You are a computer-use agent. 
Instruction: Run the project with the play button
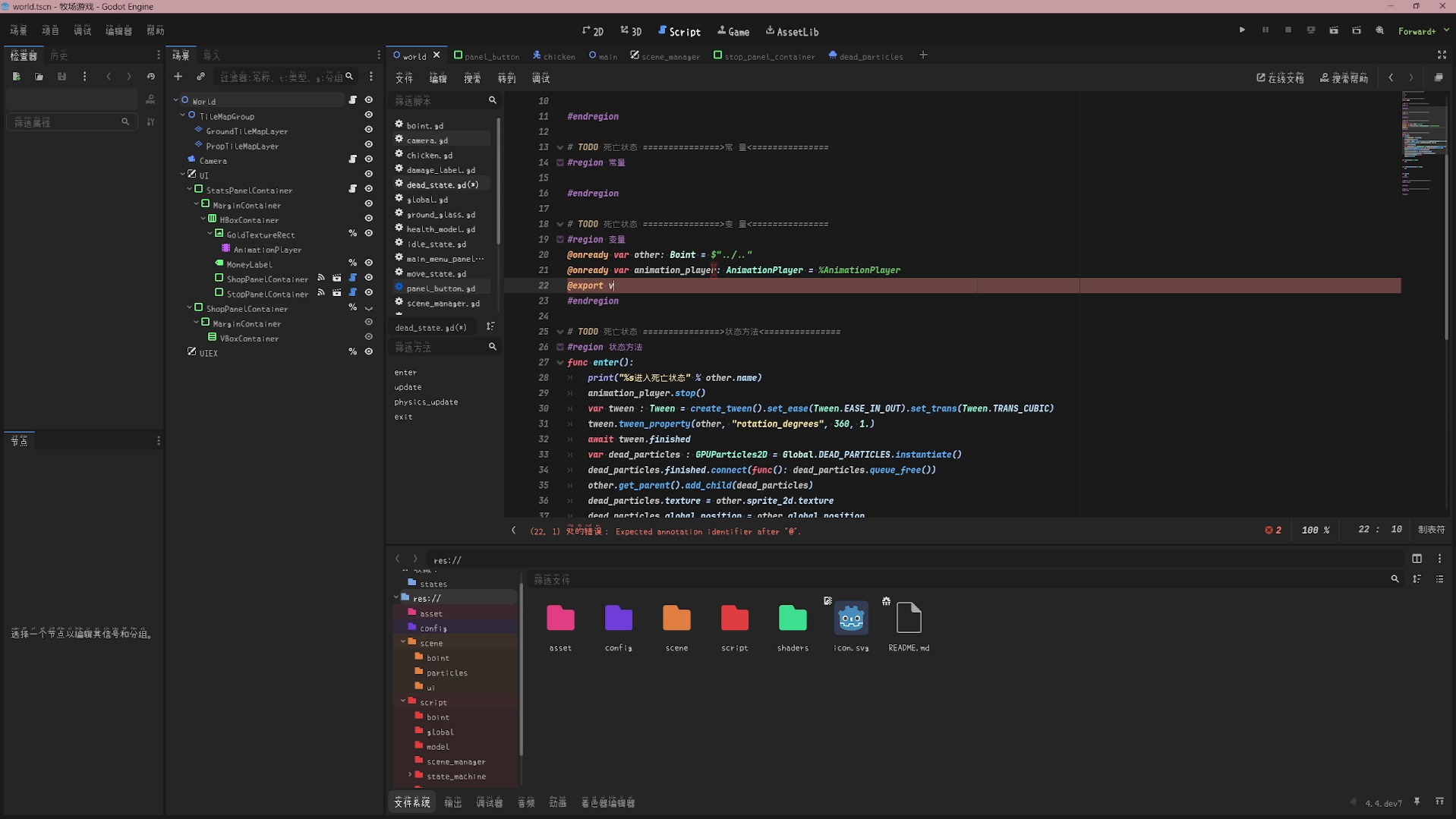(x=1242, y=30)
